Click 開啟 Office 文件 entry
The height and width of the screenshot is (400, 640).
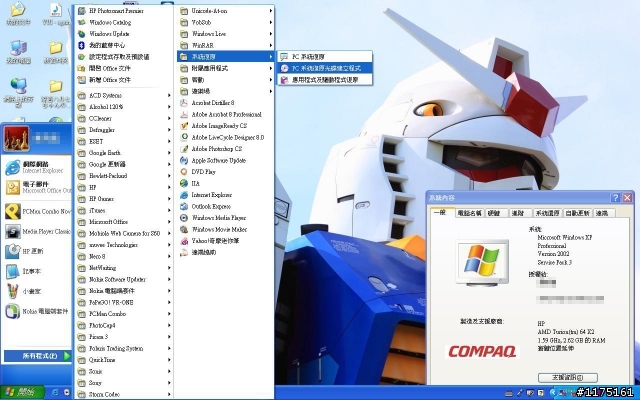point(124,68)
